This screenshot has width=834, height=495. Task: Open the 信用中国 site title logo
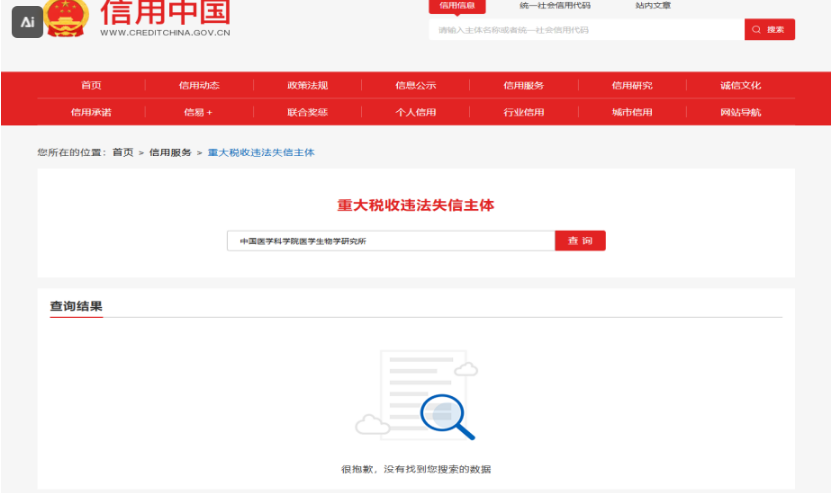pyautogui.click(x=165, y=13)
